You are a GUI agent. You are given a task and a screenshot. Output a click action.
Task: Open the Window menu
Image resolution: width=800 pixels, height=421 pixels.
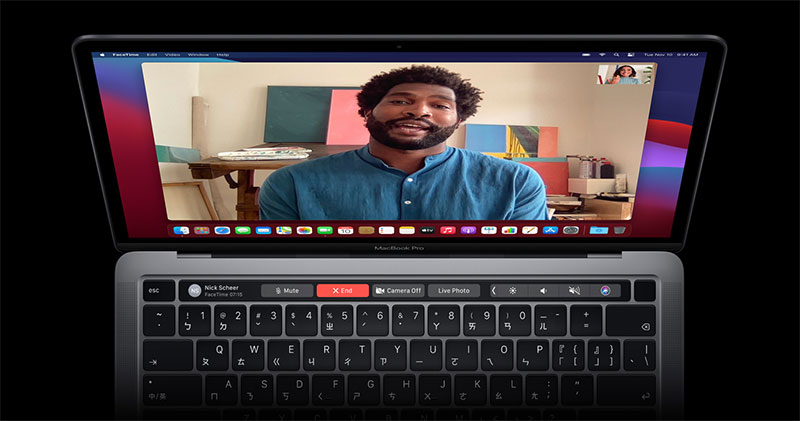(x=198, y=55)
